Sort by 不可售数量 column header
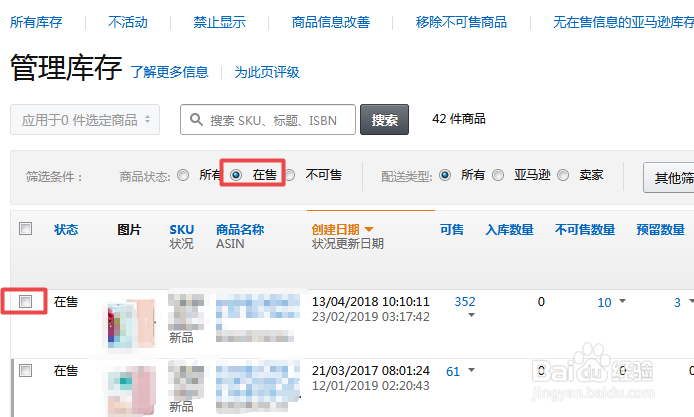694x417 pixels. pyautogui.click(x=585, y=229)
